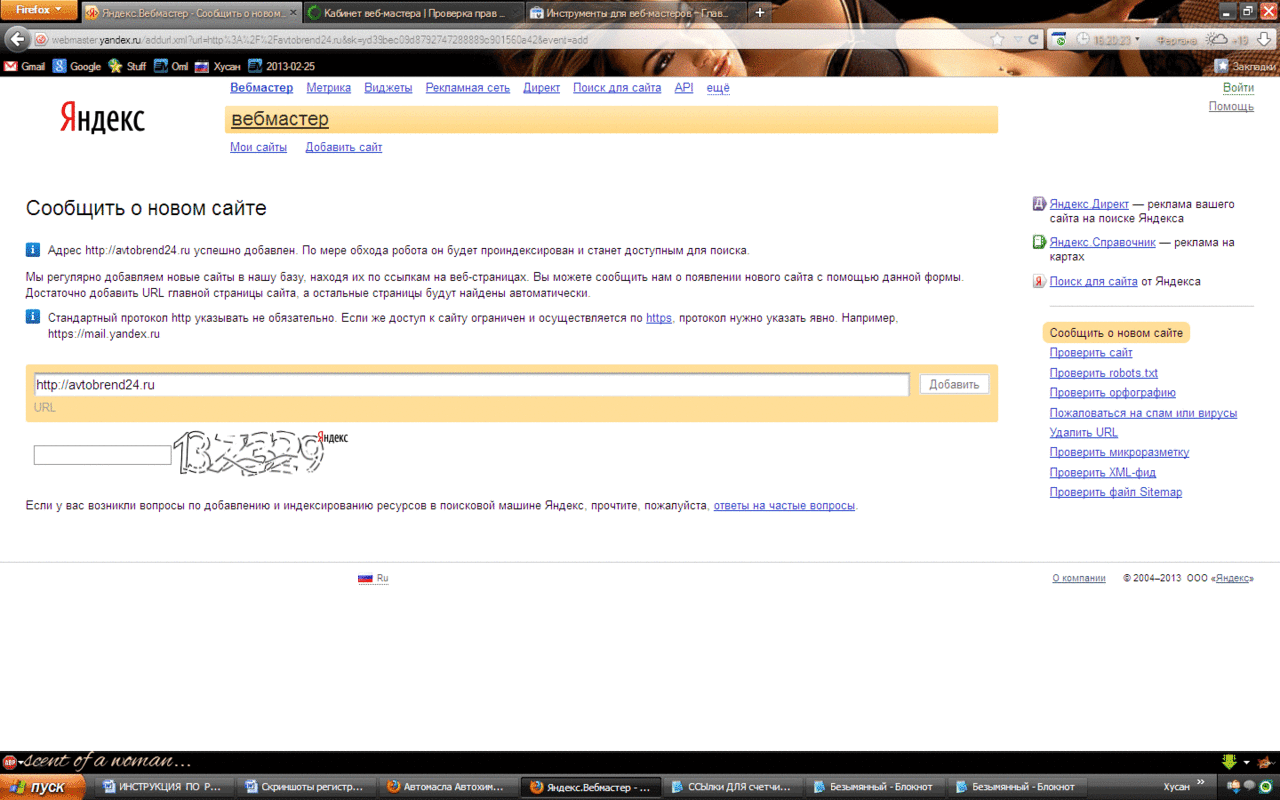Viewport: 1280px width, 800px height.
Task: Switch to Инструменты для веб-мастеров tab
Action: click(635, 13)
